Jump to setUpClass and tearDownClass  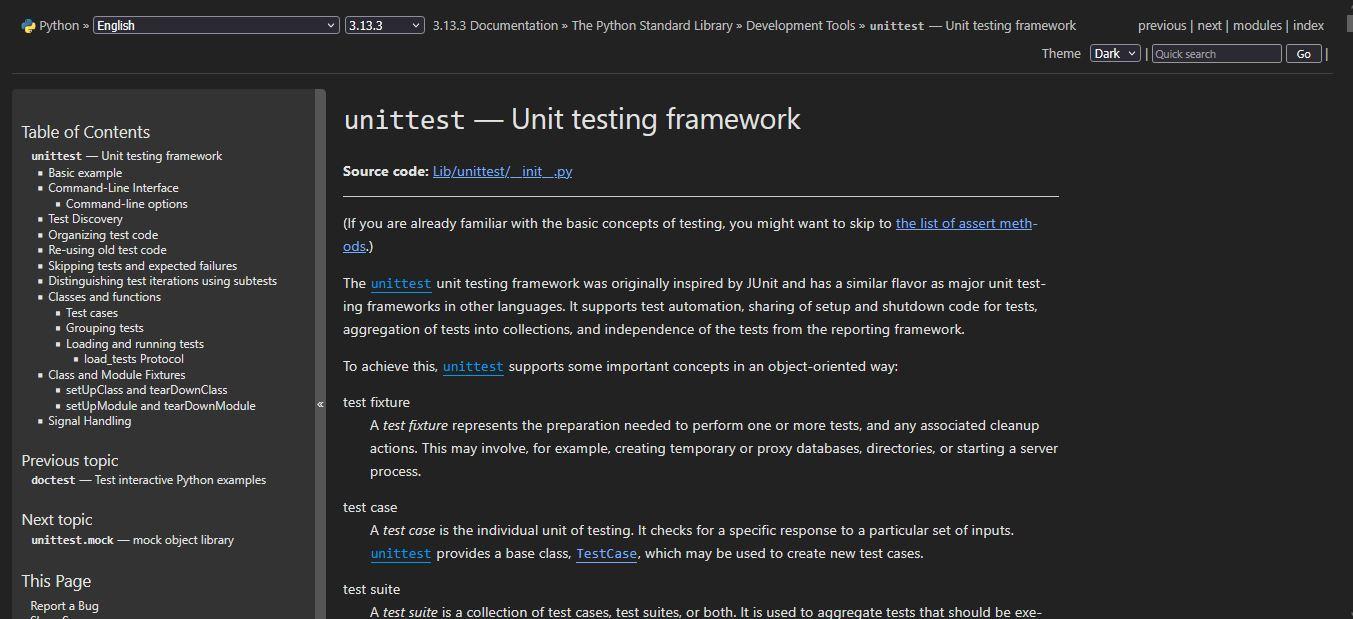click(x=147, y=390)
